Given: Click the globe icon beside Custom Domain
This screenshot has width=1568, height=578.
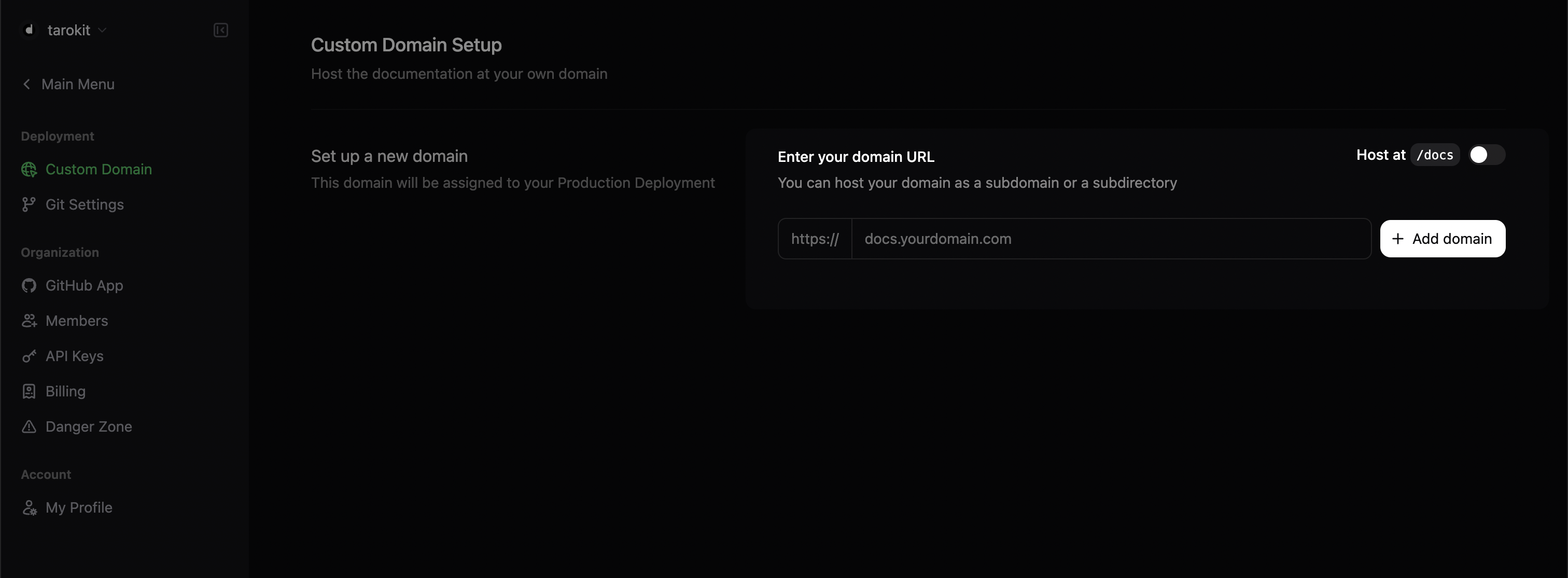Looking at the screenshot, I should click(x=29, y=169).
